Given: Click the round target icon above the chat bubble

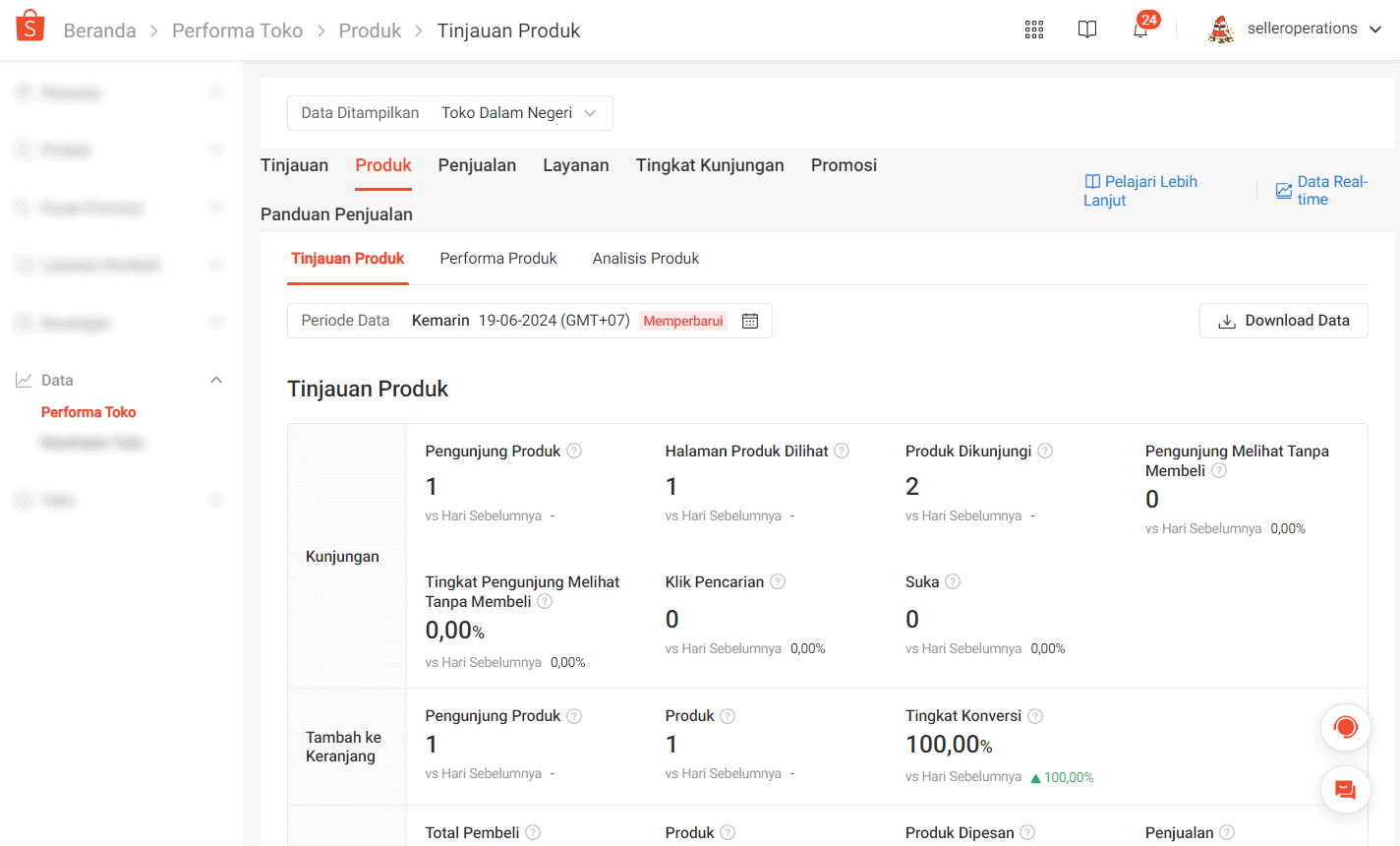Looking at the screenshot, I should [1345, 727].
